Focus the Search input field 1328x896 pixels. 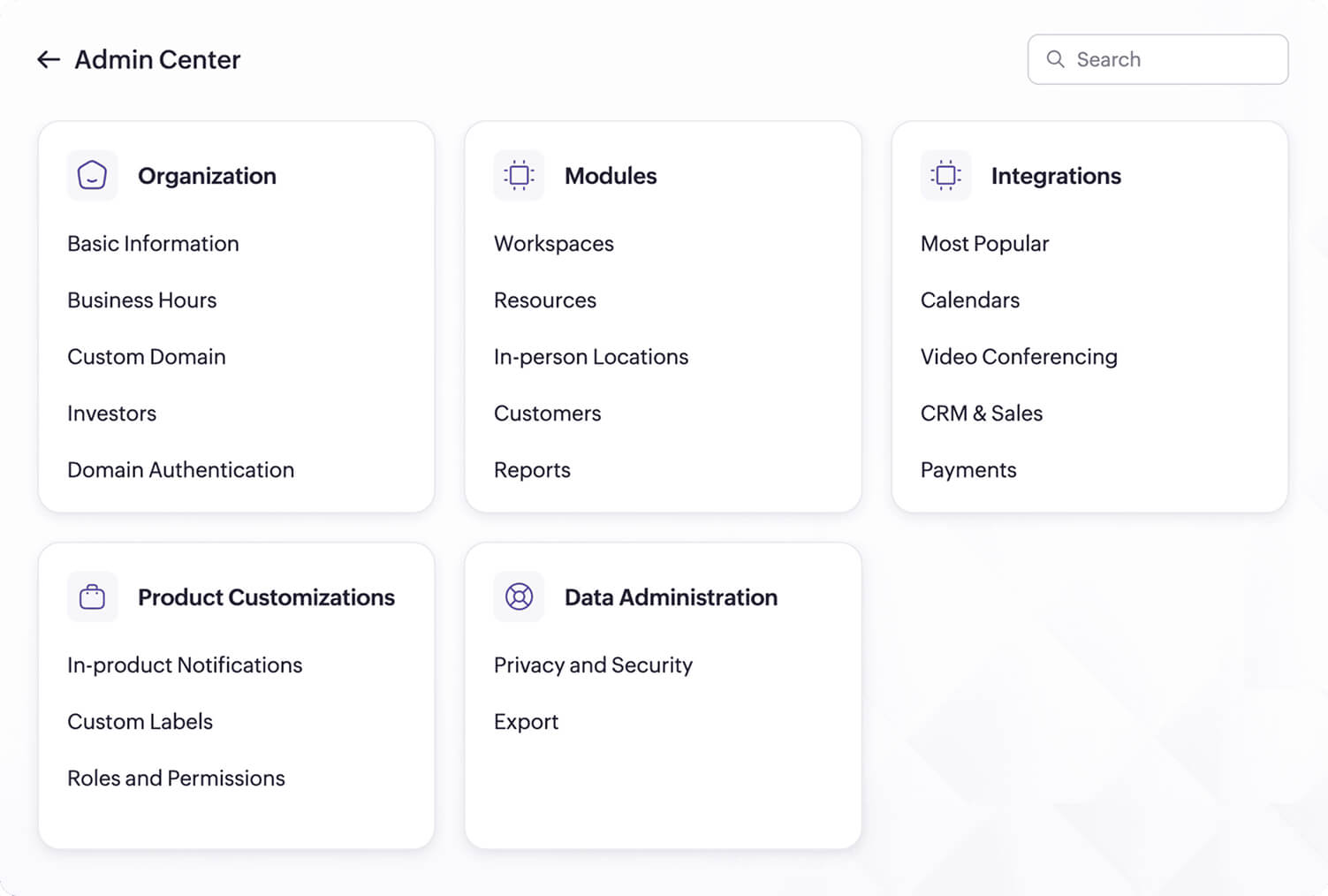pyautogui.click(x=1157, y=59)
